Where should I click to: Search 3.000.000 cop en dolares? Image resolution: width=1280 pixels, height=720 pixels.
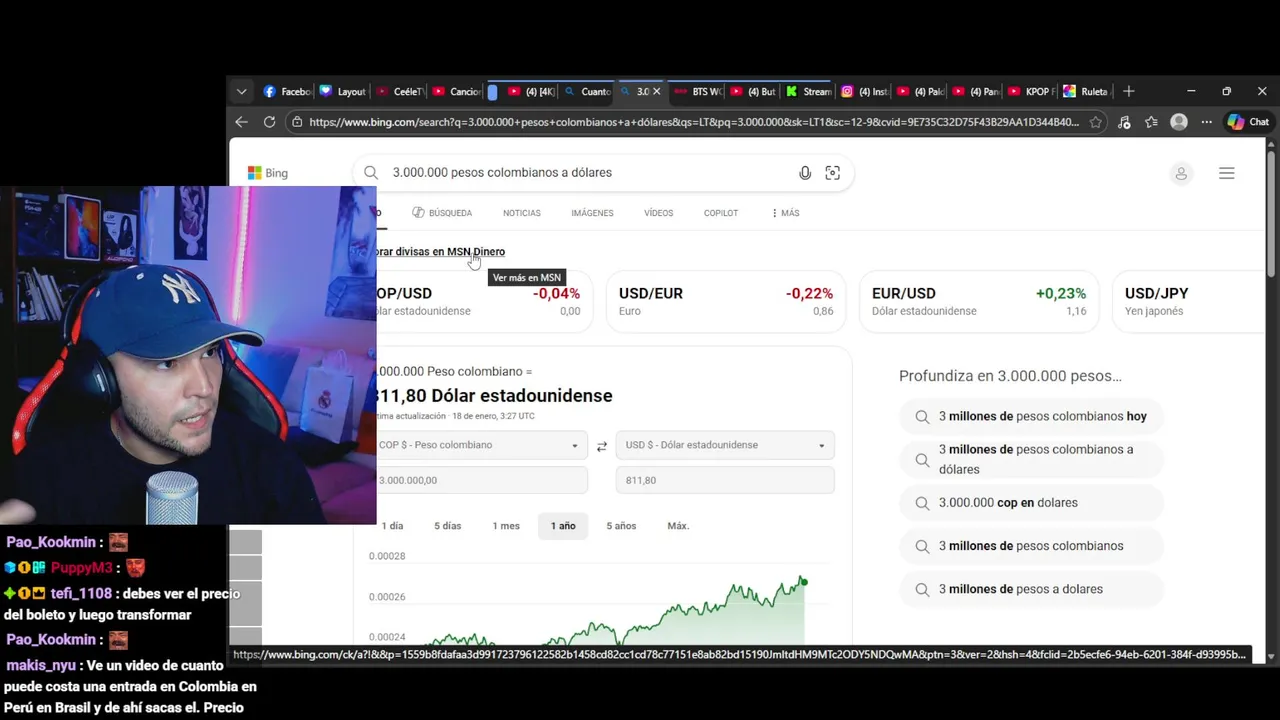pos(1032,503)
